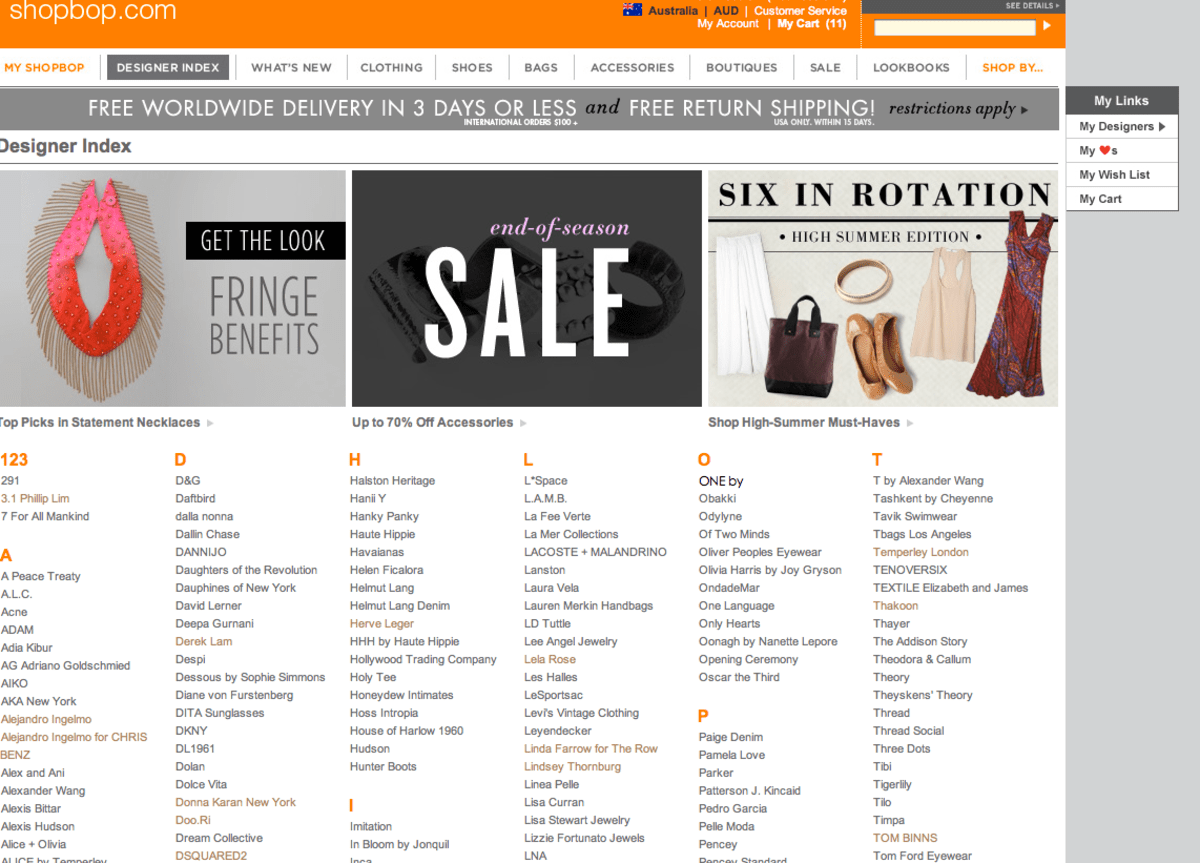The width and height of the screenshot is (1200, 863).
Task: Click the shopbop.com logo
Action: click(90, 14)
